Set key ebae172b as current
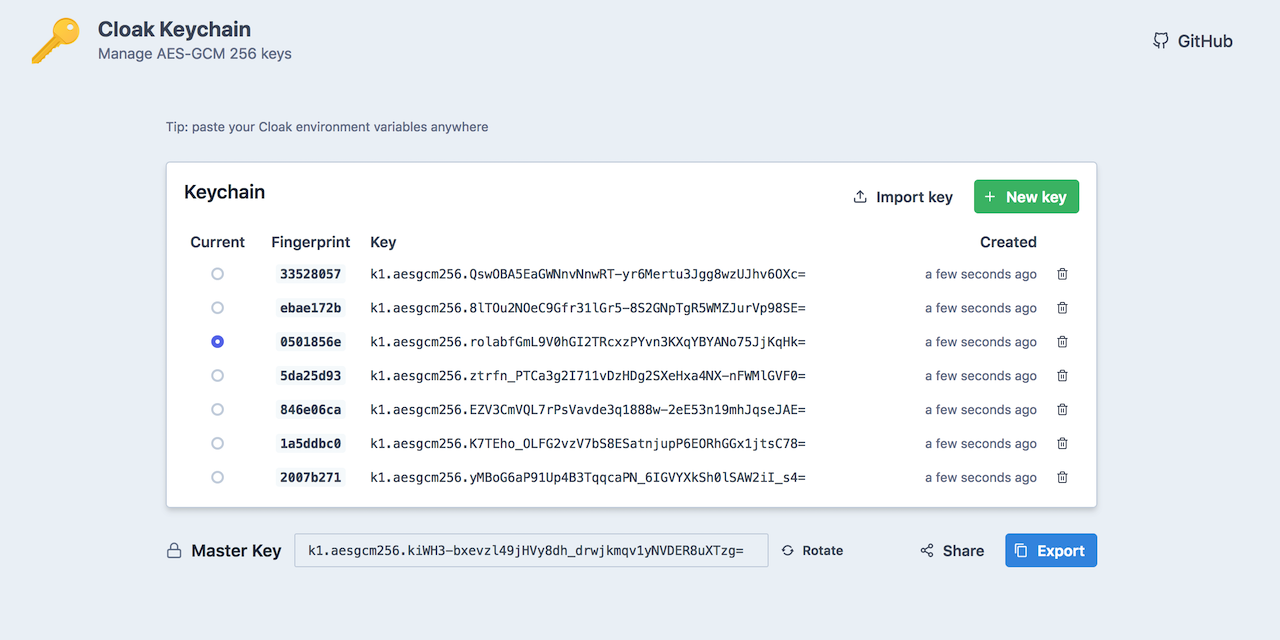 217,308
